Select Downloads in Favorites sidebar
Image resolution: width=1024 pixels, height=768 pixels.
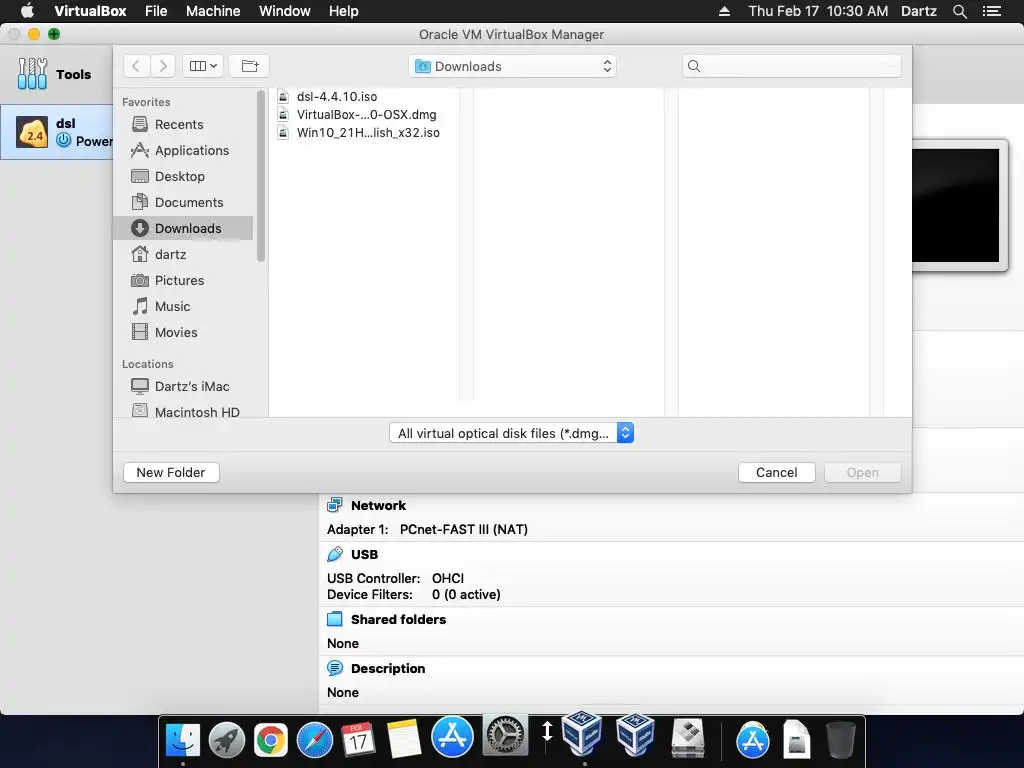coord(183,228)
